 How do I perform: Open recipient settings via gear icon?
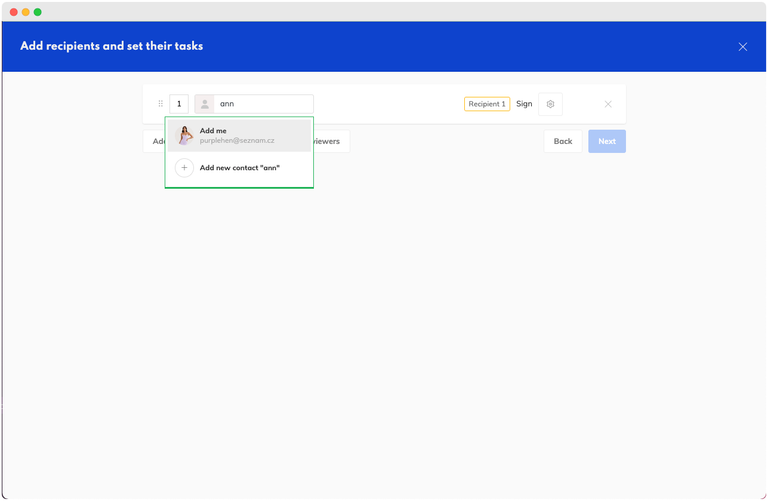pyautogui.click(x=550, y=104)
